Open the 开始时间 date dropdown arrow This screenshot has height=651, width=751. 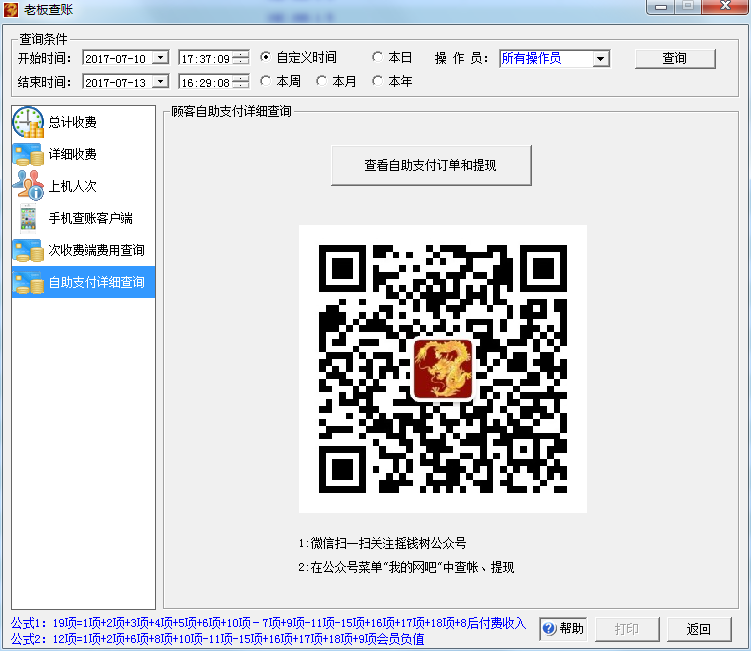coord(160,58)
